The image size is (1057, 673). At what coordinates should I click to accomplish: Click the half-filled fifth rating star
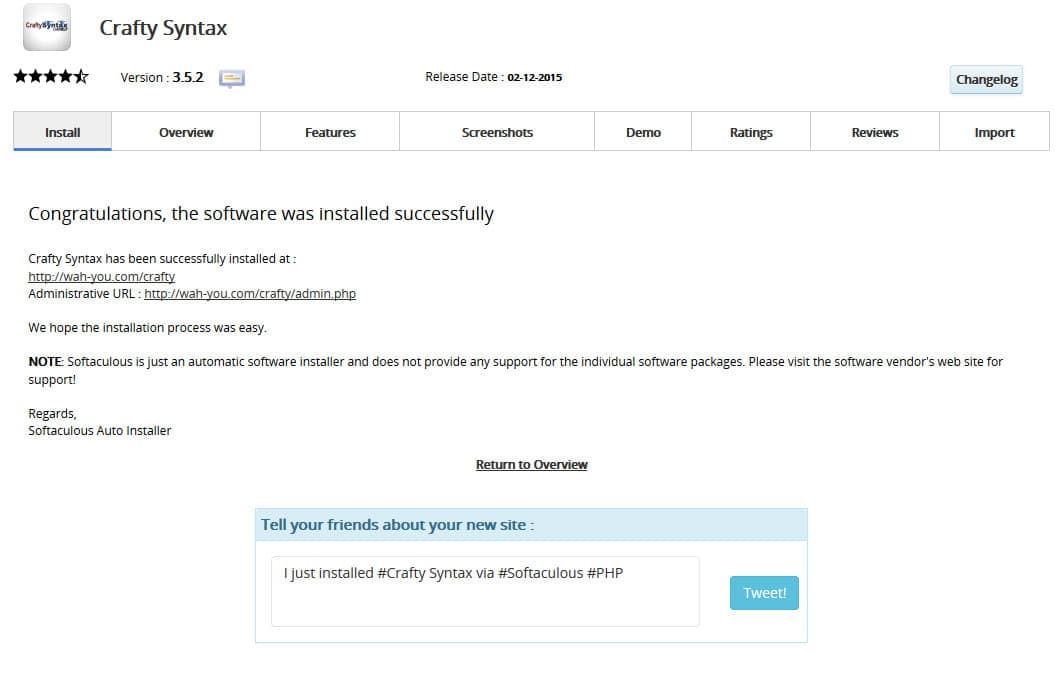81,77
